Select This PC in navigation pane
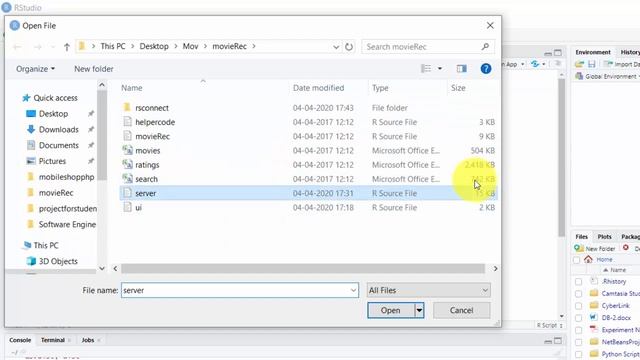This screenshot has width=640, height=360. [46, 245]
